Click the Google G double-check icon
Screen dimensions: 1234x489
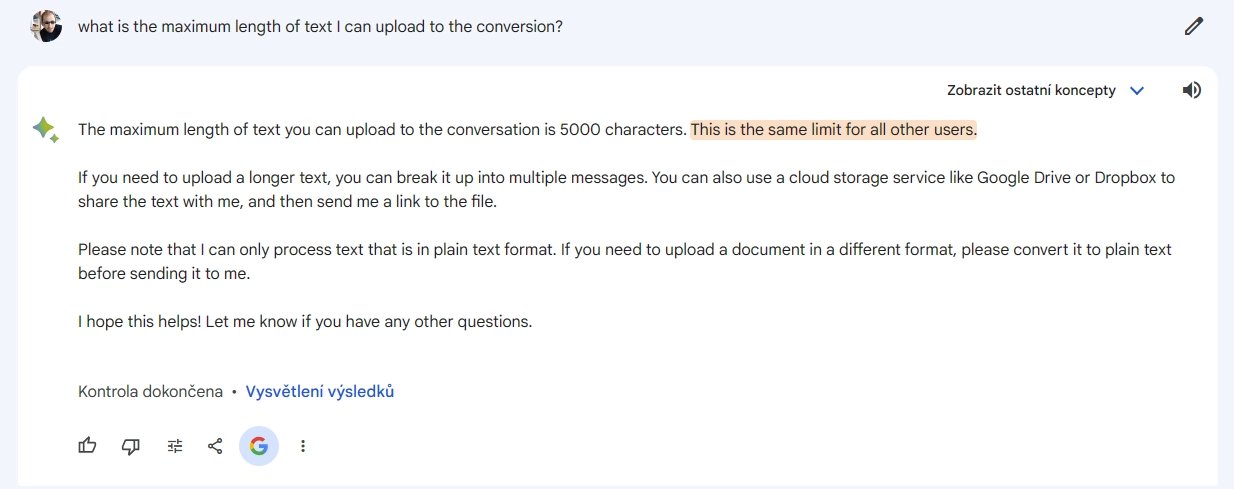259,446
